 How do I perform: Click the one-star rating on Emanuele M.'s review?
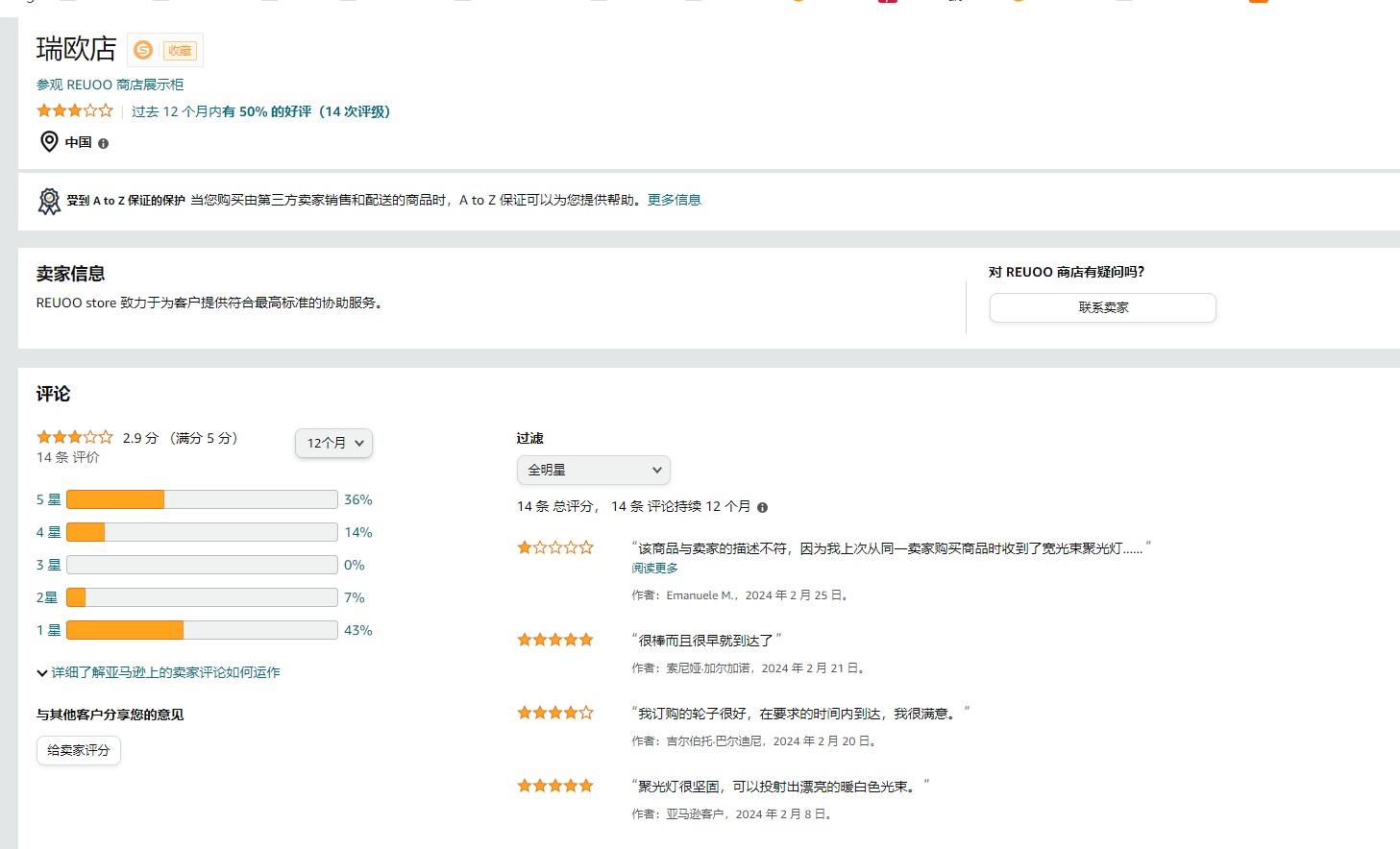[555, 547]
